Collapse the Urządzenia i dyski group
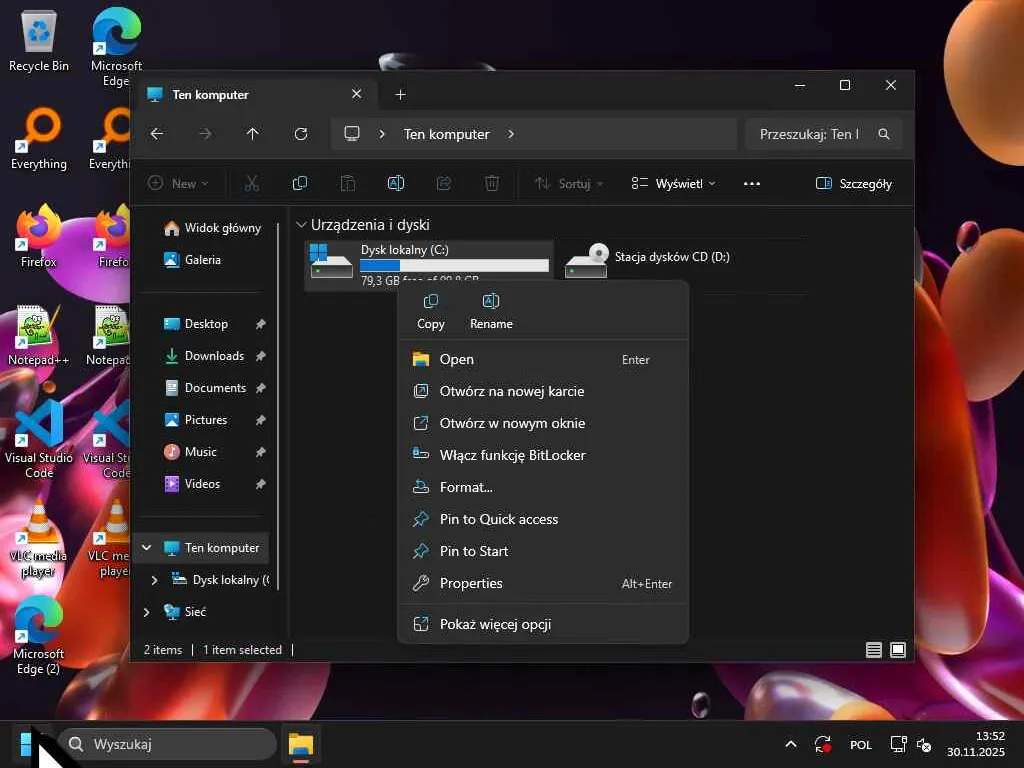 [301, 225]
